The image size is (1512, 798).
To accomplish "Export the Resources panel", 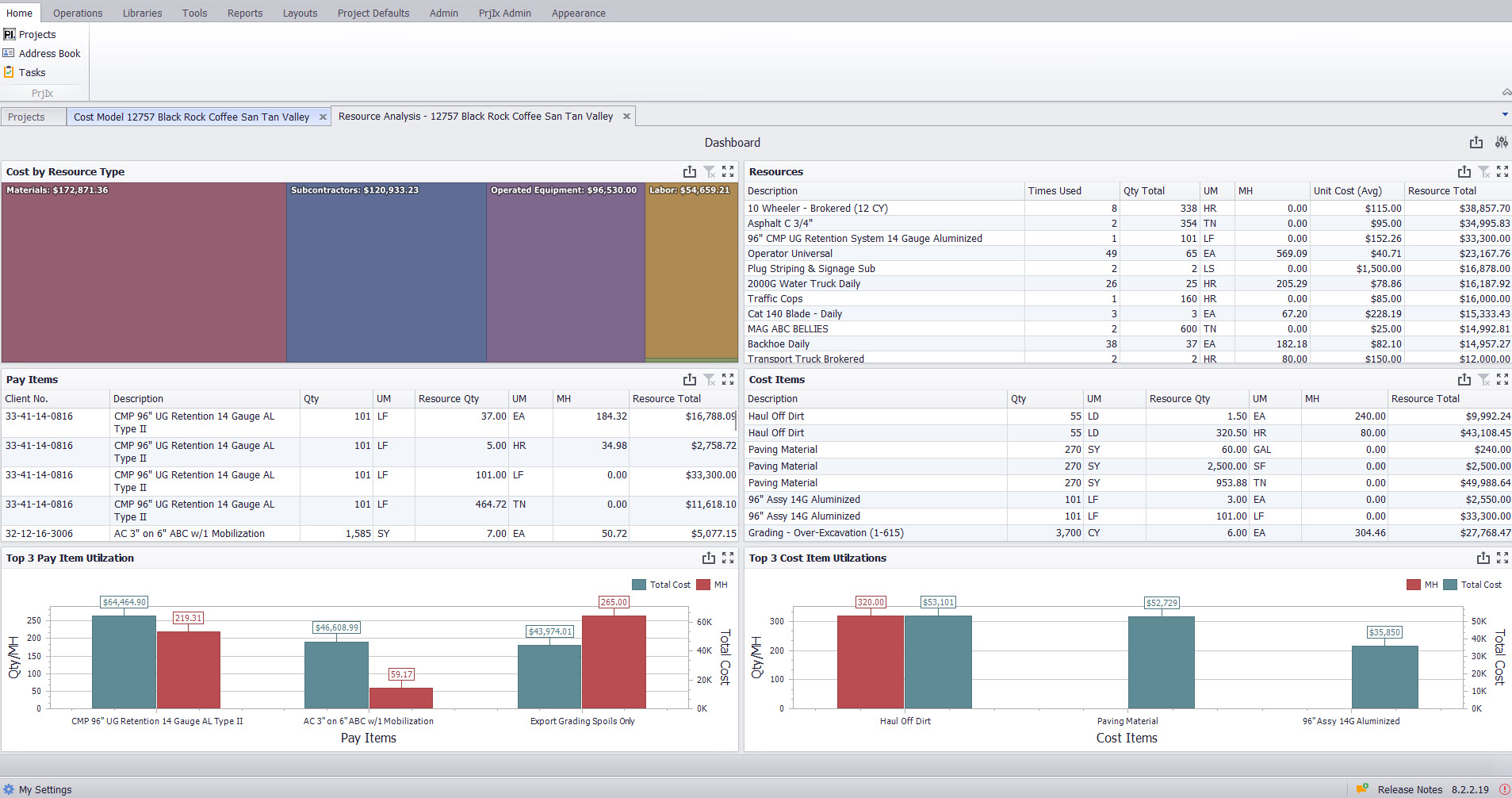I will coord(1464,171).
